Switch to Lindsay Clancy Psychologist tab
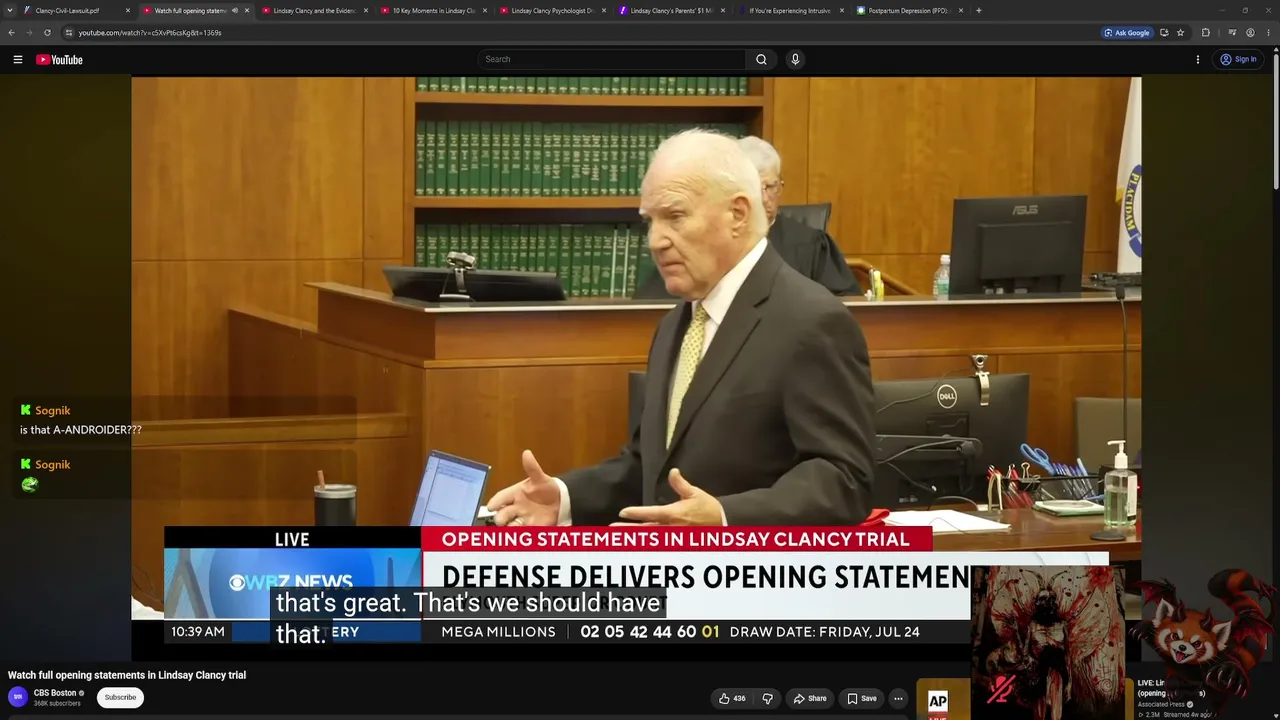This screenshot has height=720, width=1280. [x=552, y=11]
